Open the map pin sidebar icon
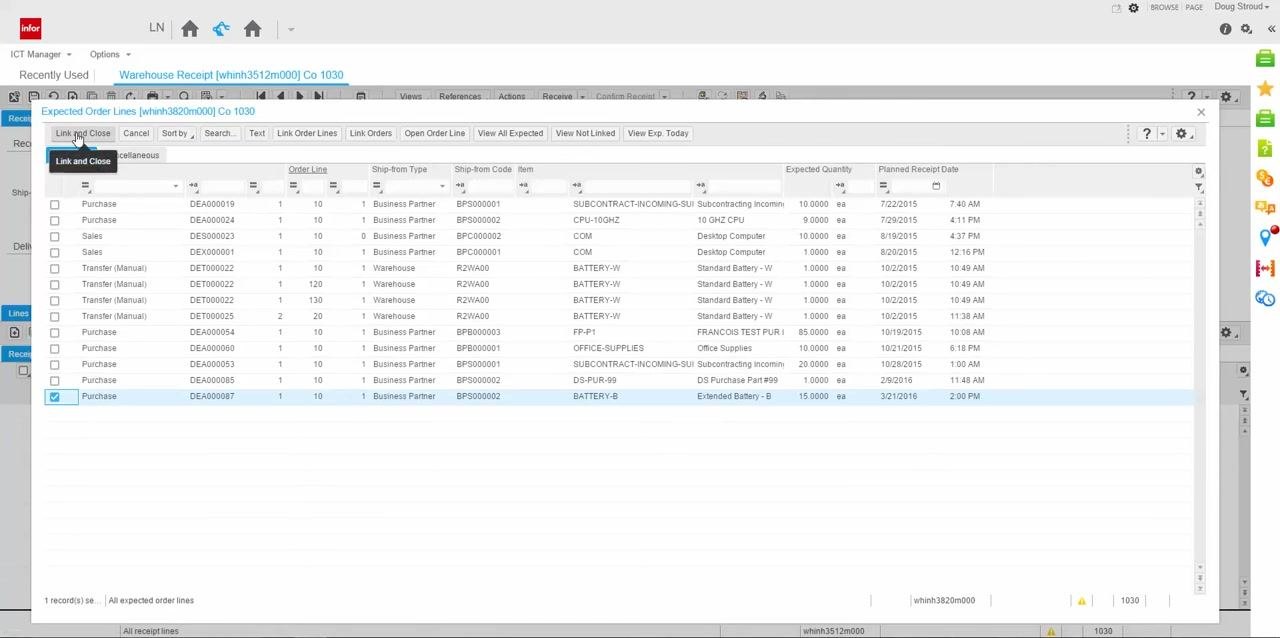 pos(1265,238)
